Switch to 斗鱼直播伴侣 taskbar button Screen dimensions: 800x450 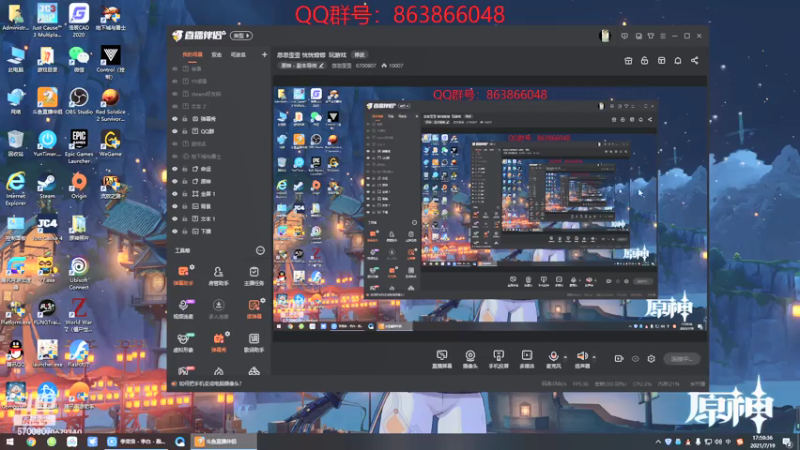point(222,441)
